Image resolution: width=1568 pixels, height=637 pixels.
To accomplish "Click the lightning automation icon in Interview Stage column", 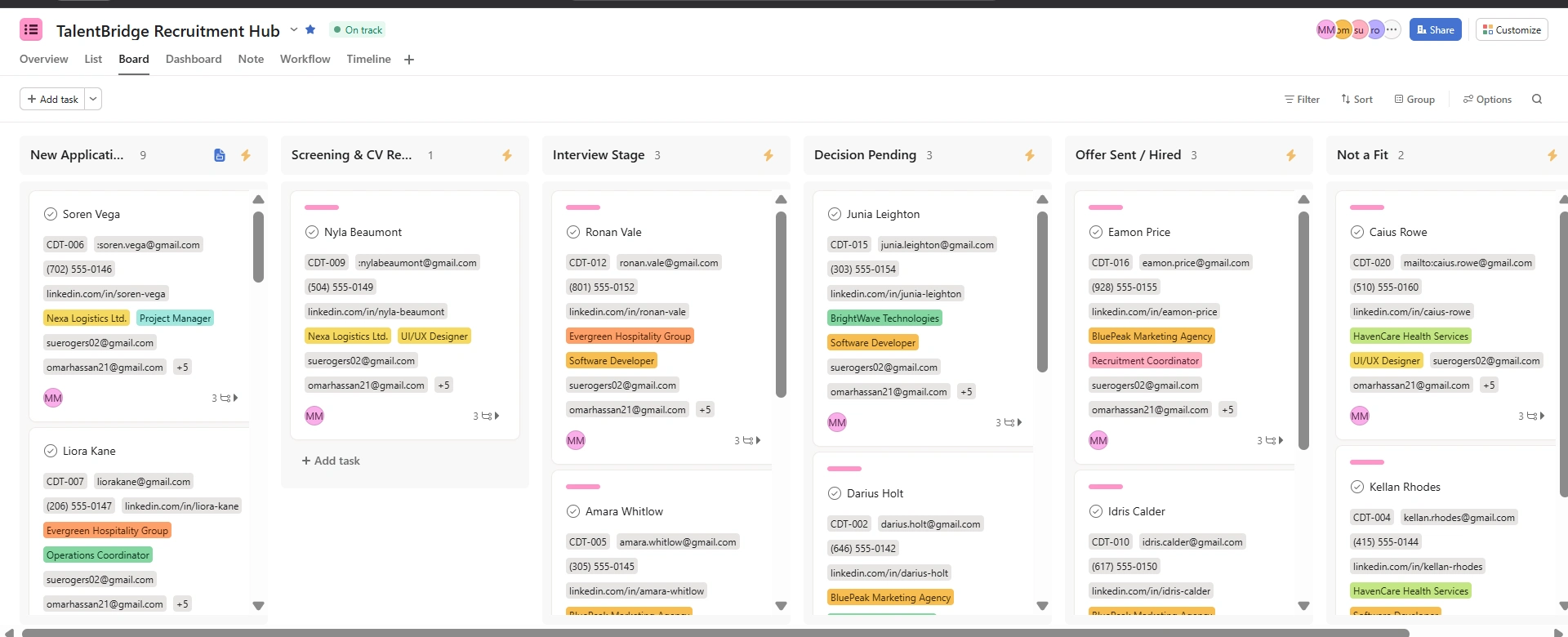I will tap(768, 155).
